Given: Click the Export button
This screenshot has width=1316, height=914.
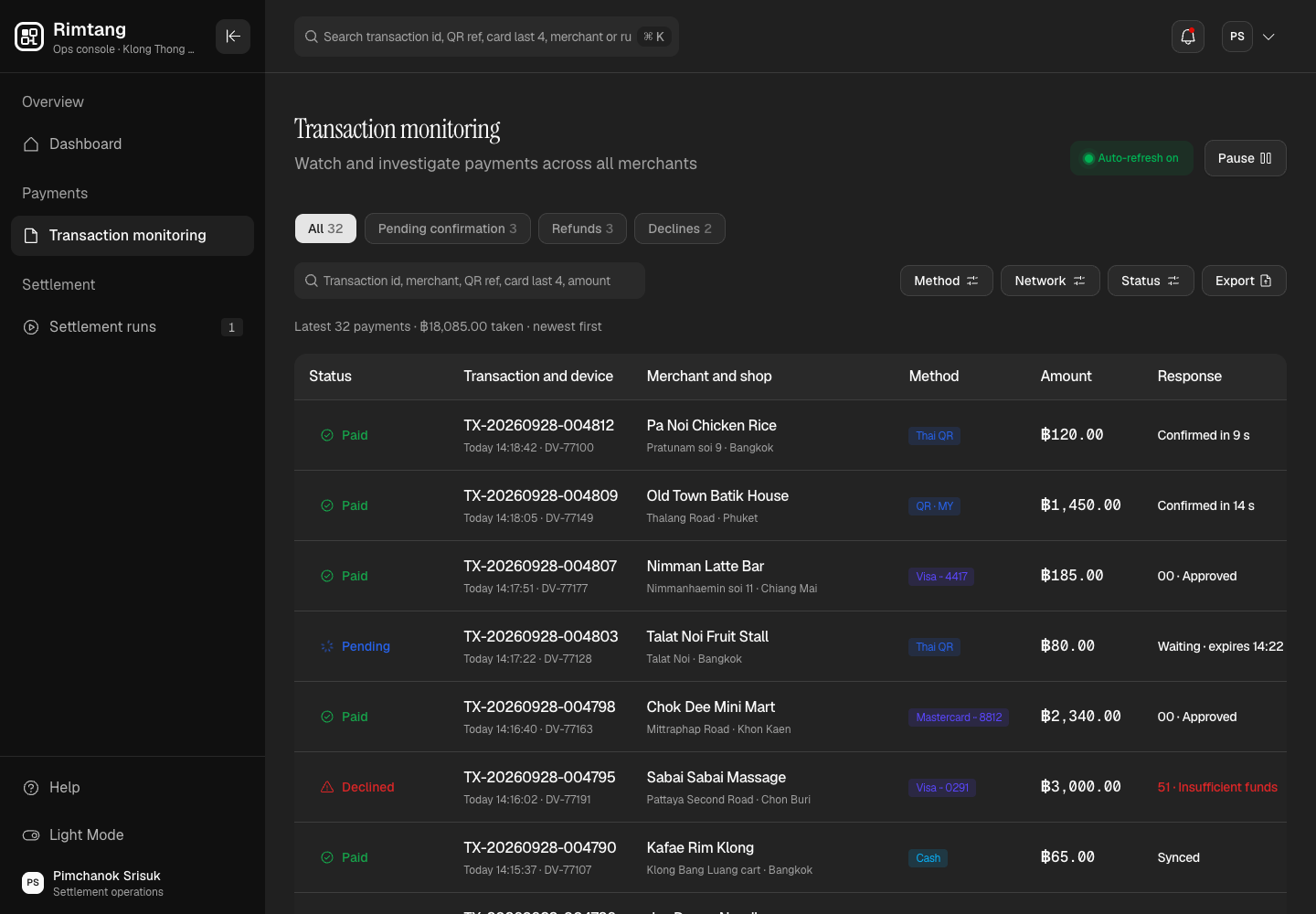Looking at the screenshot, I should (x=1244, y=281).
